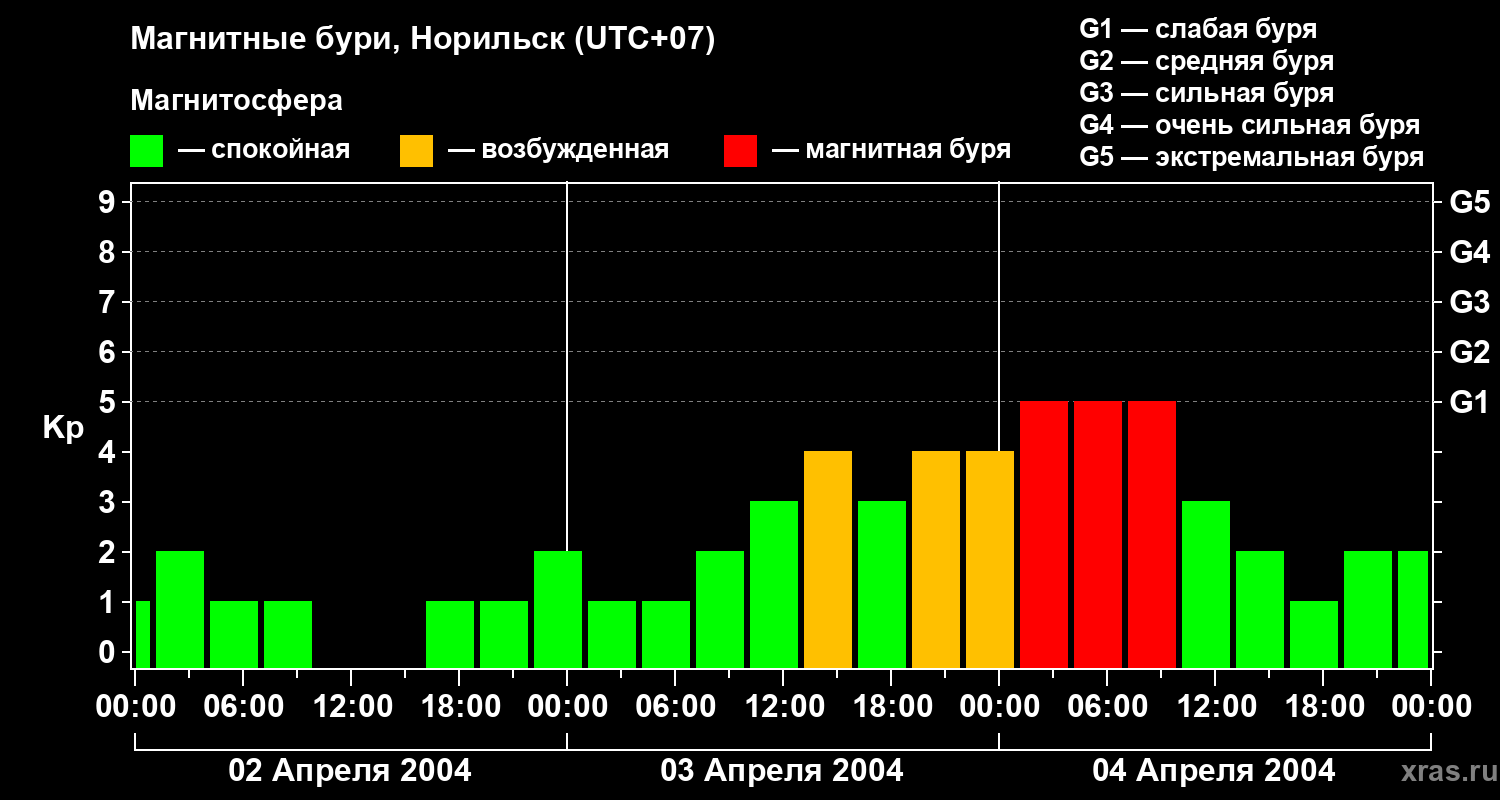Click the red 'магнитная буря' legend swatch
The image size is (1500, 800).
click(740, 151)
